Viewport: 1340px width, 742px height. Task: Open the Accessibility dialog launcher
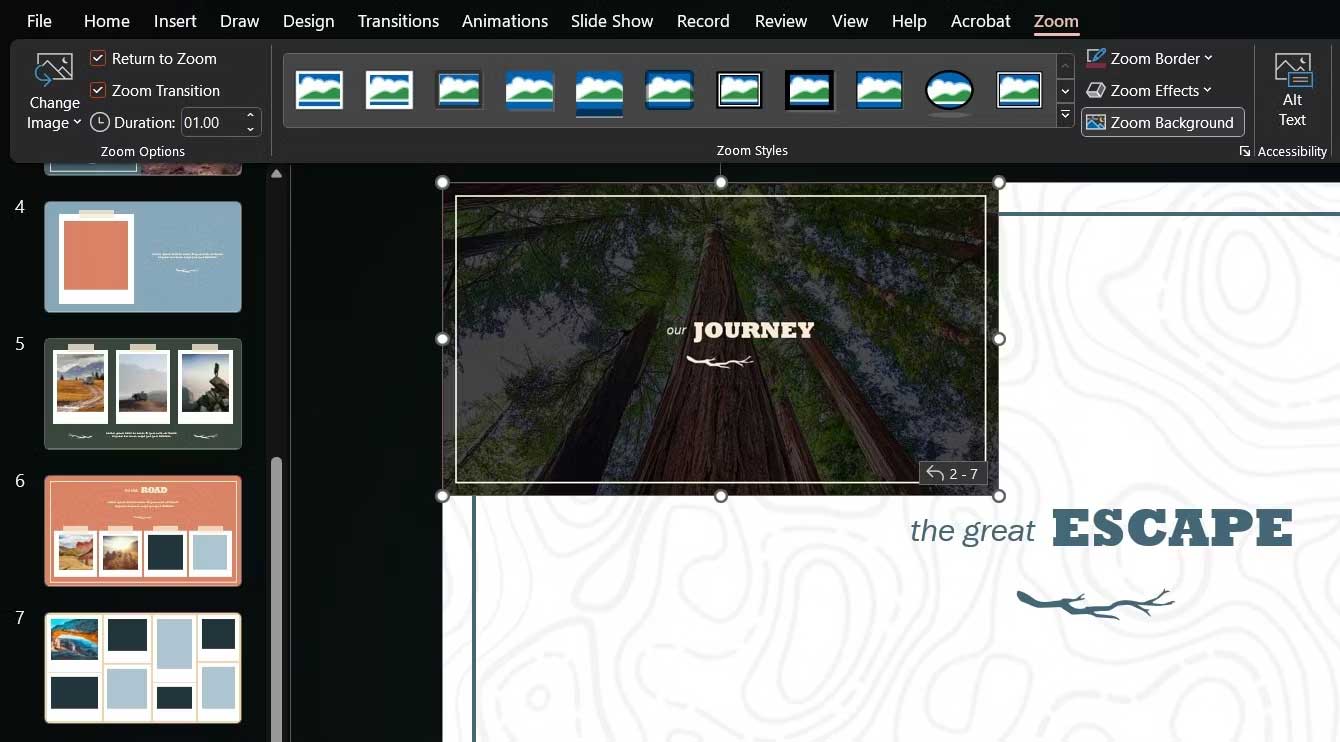pyautogui.click(x=1245, y=151)
